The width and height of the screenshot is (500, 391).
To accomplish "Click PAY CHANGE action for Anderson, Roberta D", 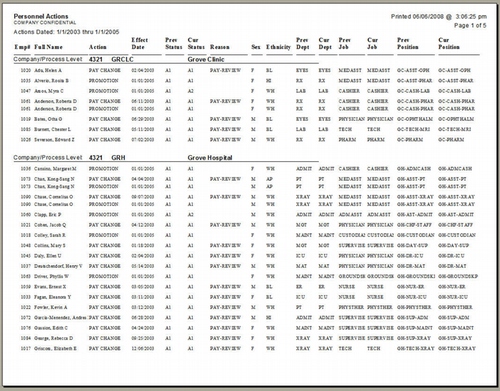I will coord(104,101).
